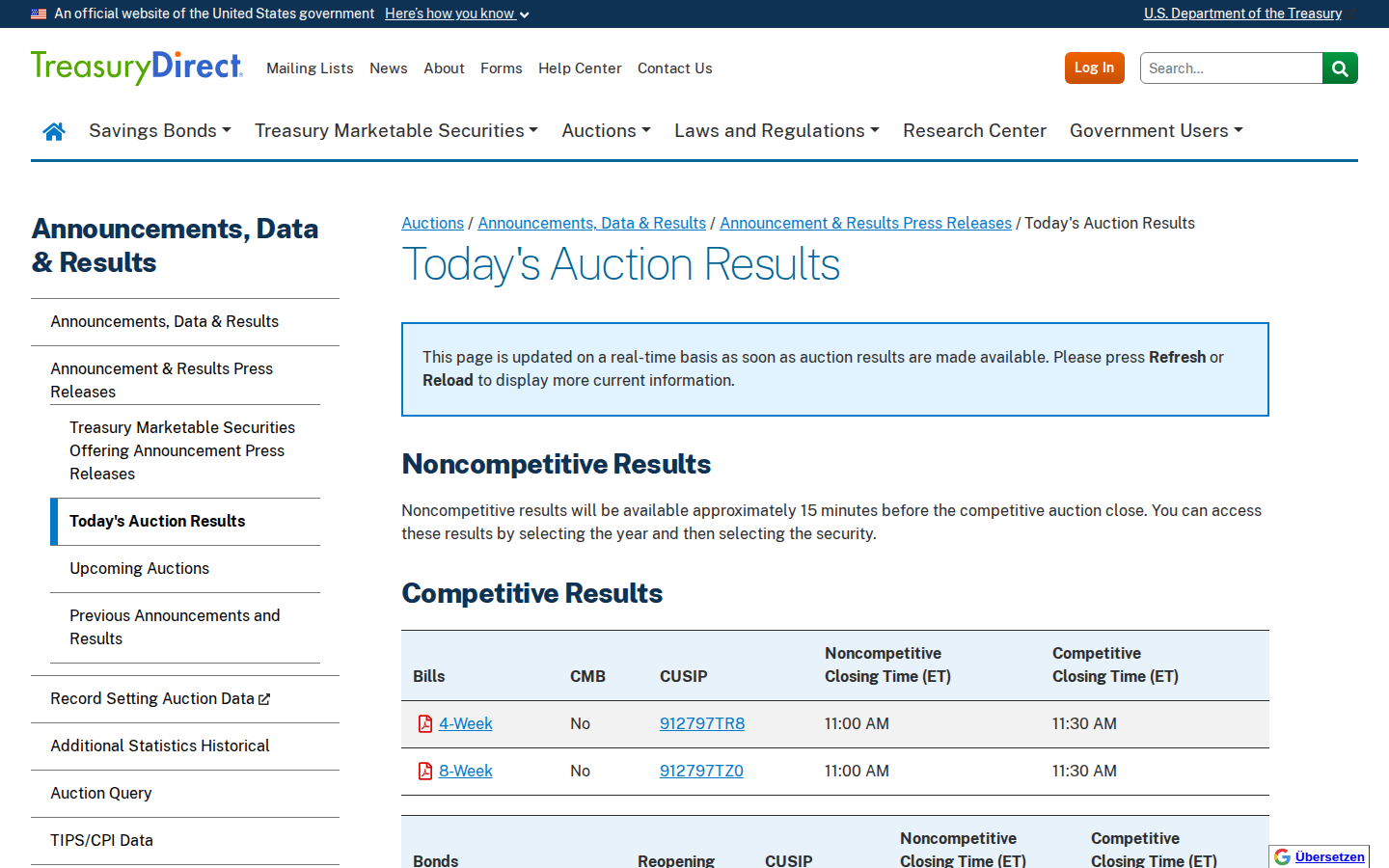
Task: Expand "Here's how you know" disclosure
Action: (457, 14)
